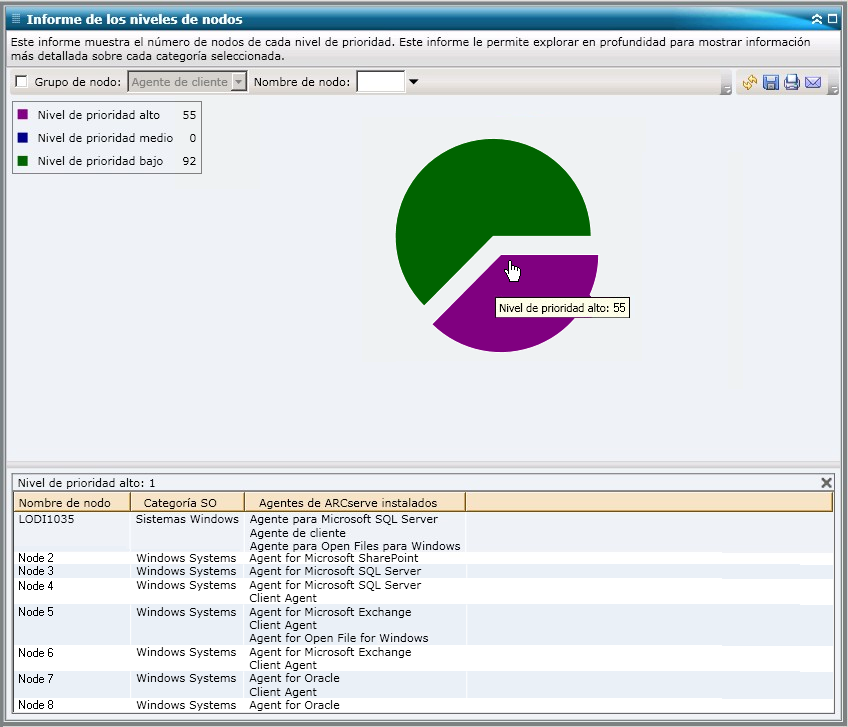Click the refresh report icon
Screen dimensions: 848x727
pyautogui.click(x=750, y=82)
